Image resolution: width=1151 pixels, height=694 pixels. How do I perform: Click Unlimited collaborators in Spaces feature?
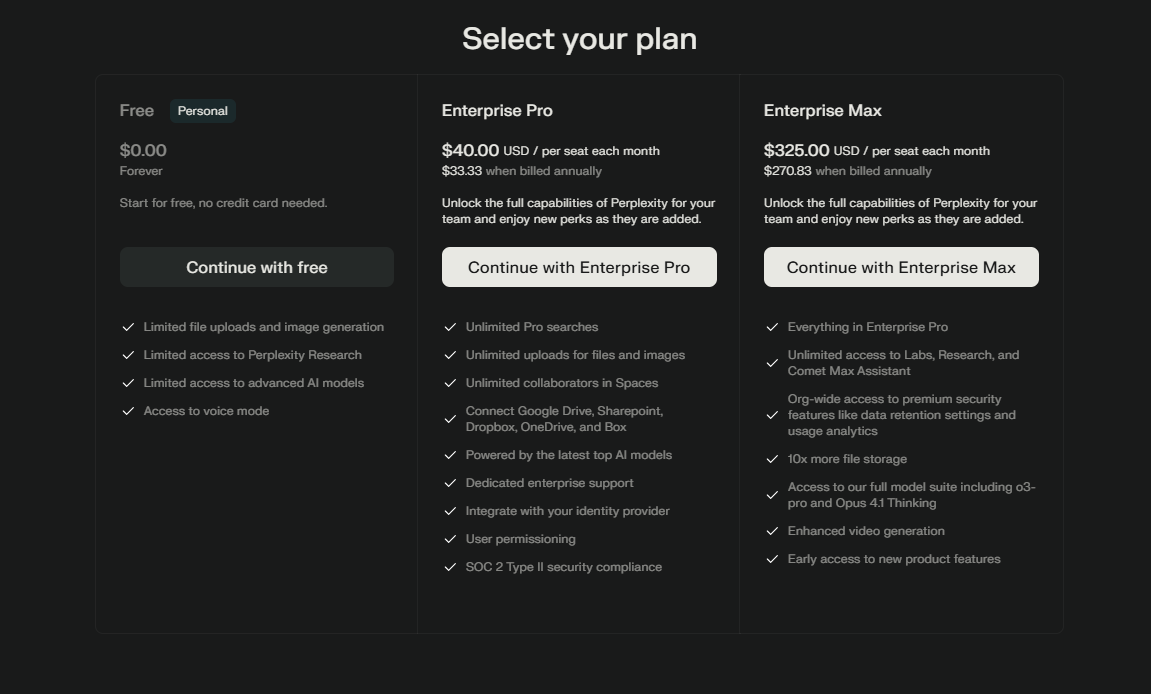[x=562, y=383]
